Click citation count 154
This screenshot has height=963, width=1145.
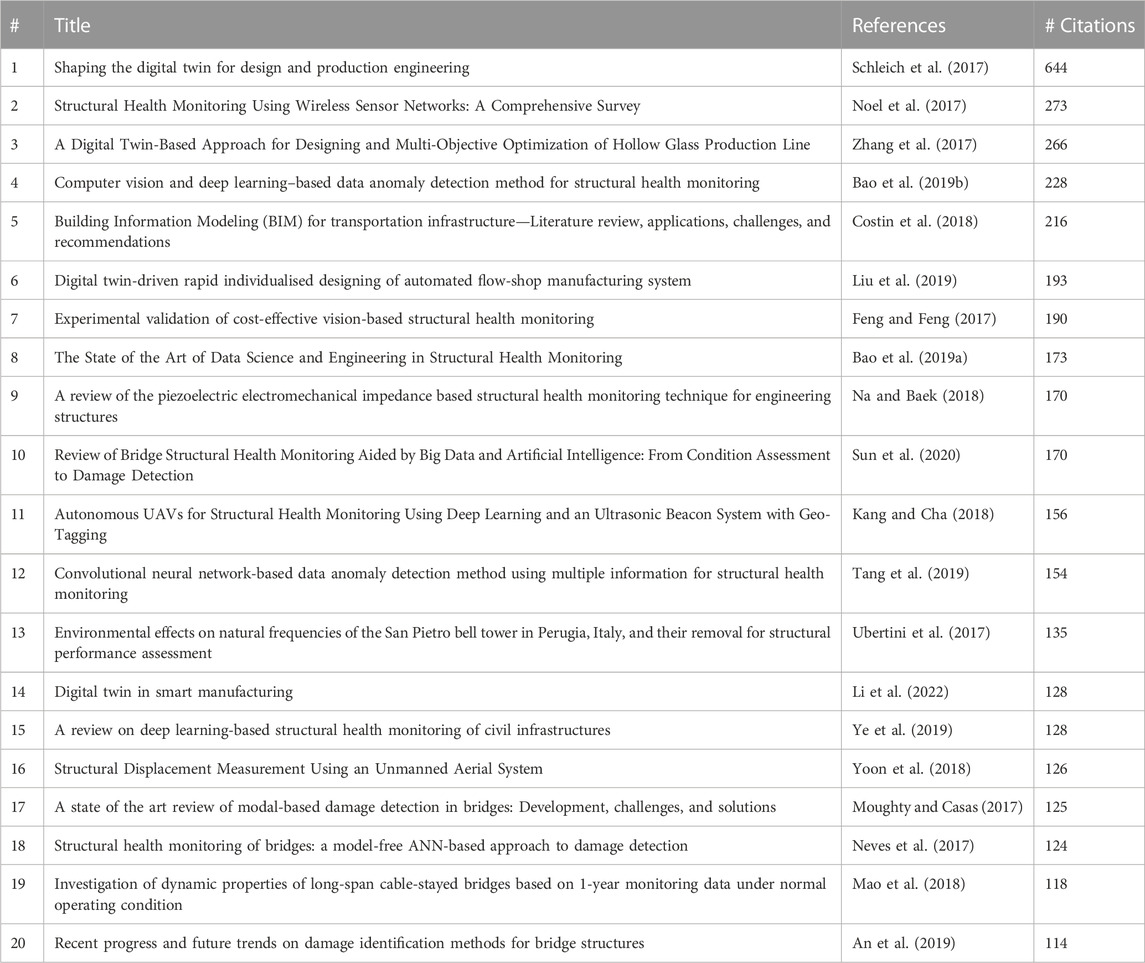click(x=1056, y=573)
